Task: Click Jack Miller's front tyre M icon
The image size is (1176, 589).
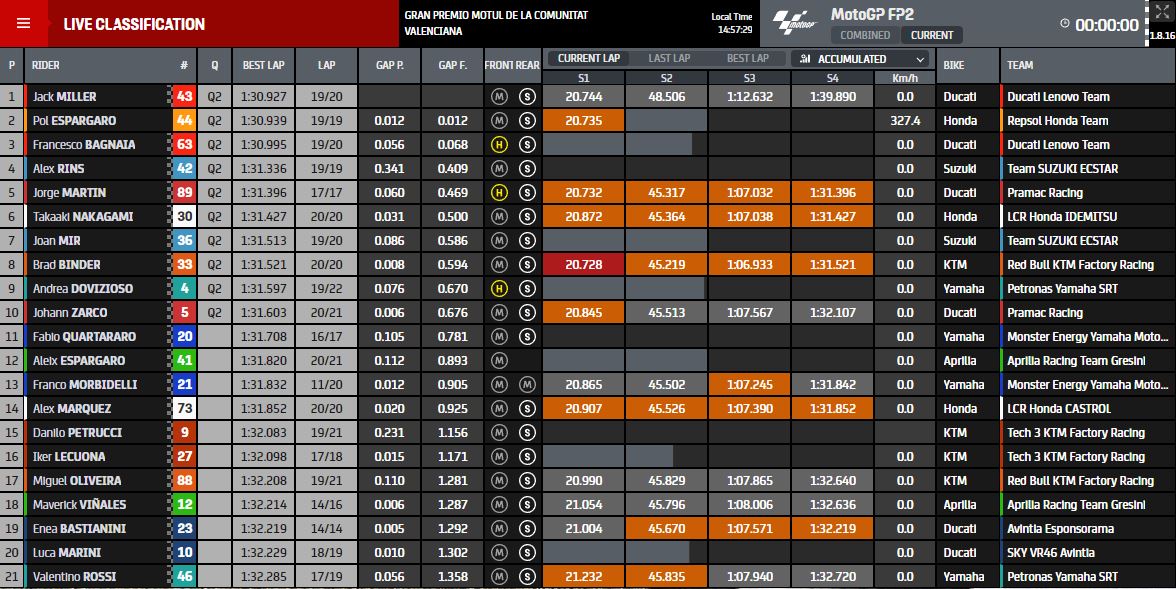Action: 500,97
